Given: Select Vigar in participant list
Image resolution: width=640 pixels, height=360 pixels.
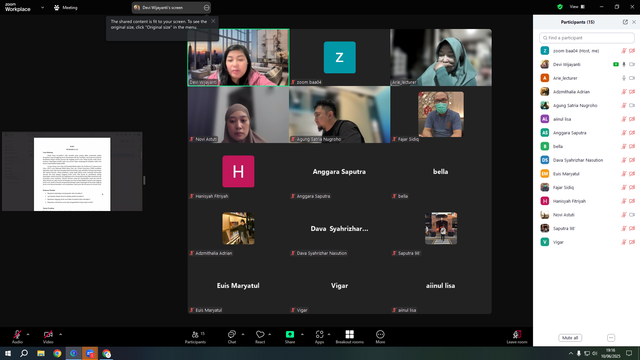Looking at the screenshot, I should (x=587, y=242).
